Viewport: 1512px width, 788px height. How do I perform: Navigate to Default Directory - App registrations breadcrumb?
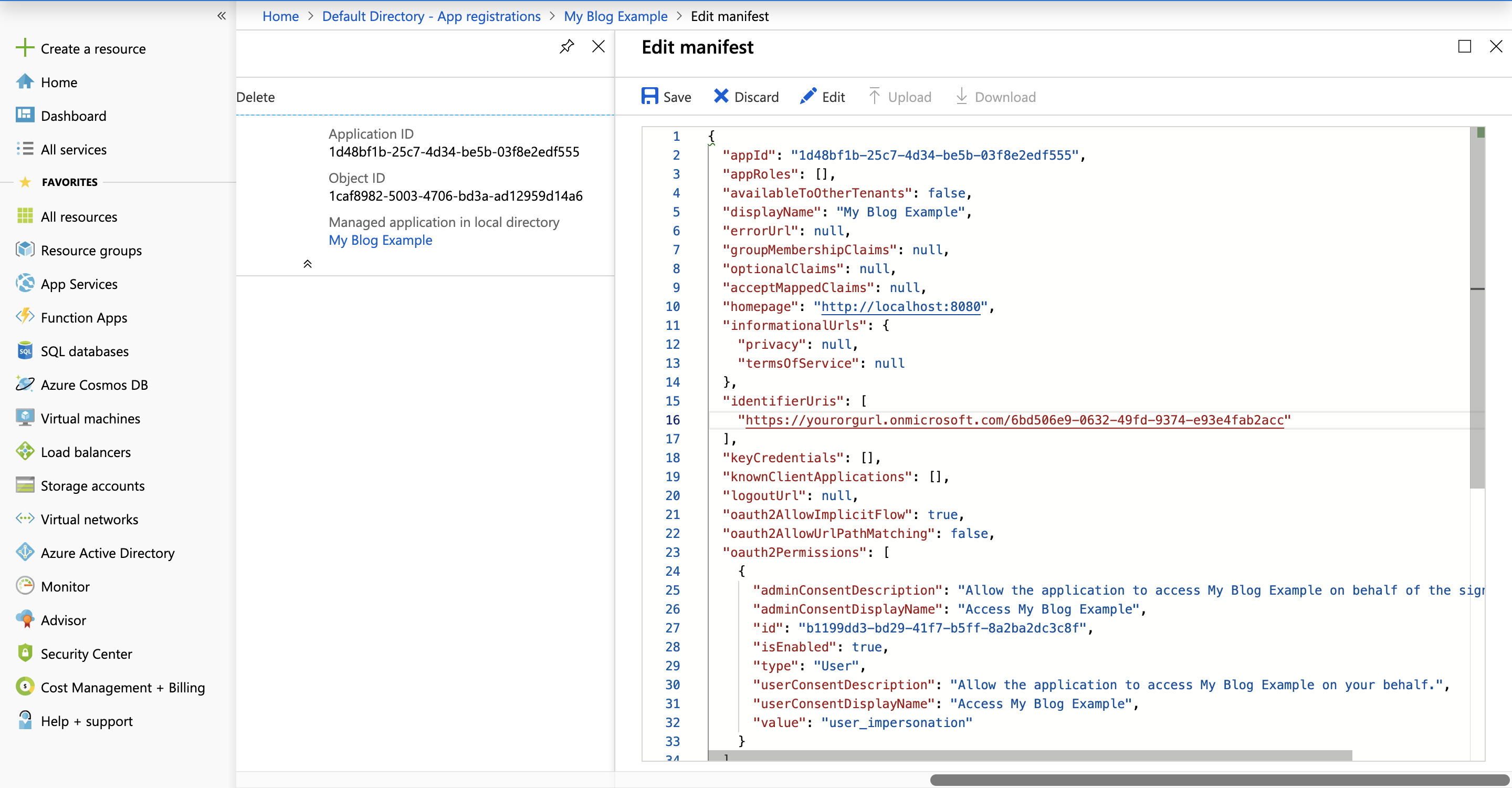[x=431, y=16]
